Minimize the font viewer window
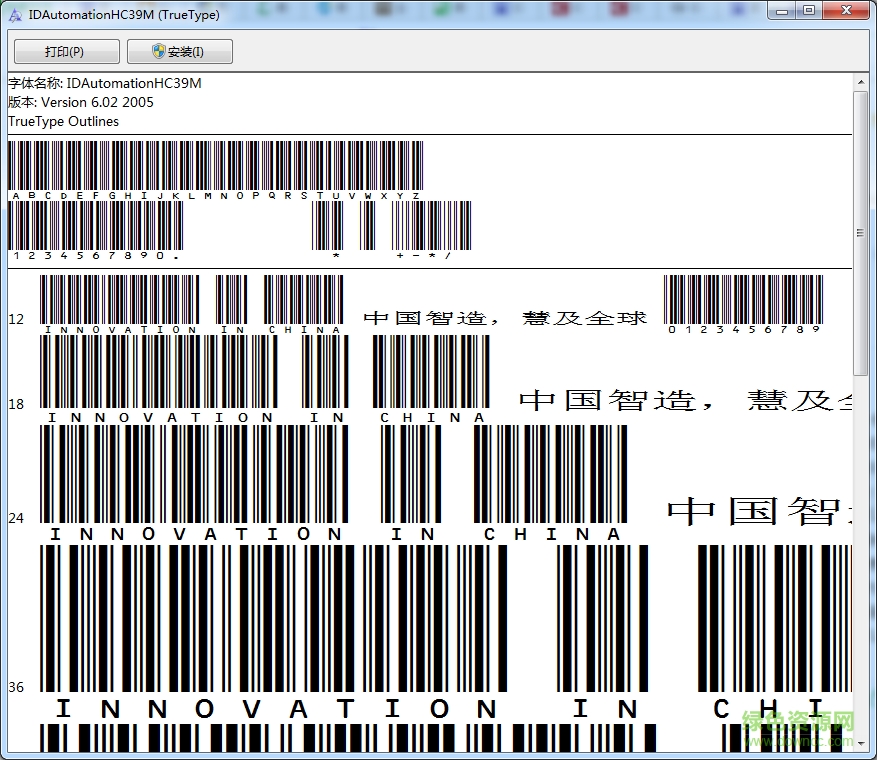The width and height of the screenshot is (877, 760). pos(782,11)
